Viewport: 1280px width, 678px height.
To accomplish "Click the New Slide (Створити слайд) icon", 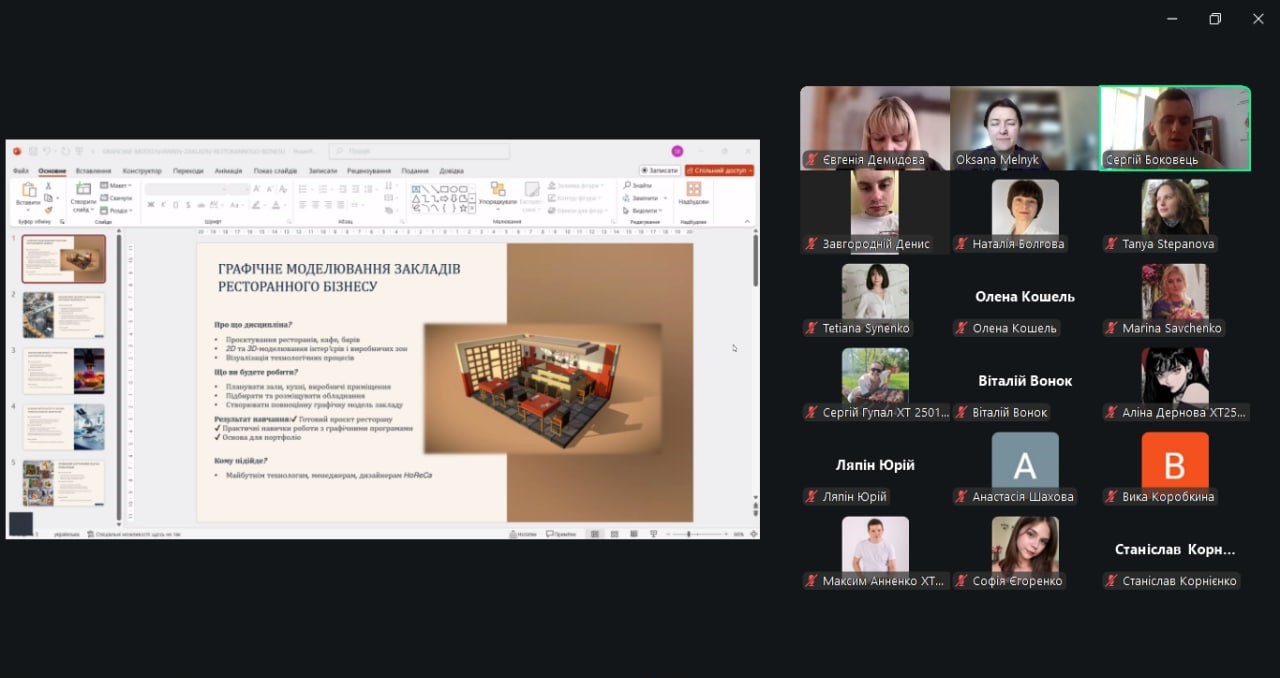I will point(83,190).
